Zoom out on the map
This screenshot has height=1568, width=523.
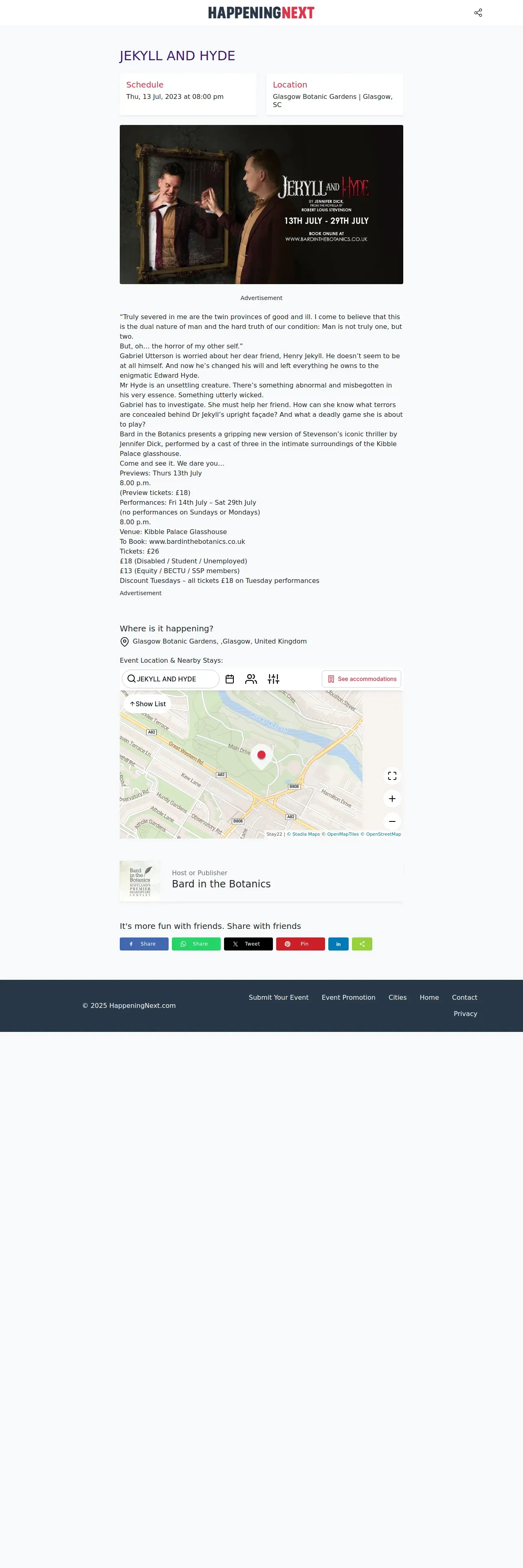click(392, 821)
